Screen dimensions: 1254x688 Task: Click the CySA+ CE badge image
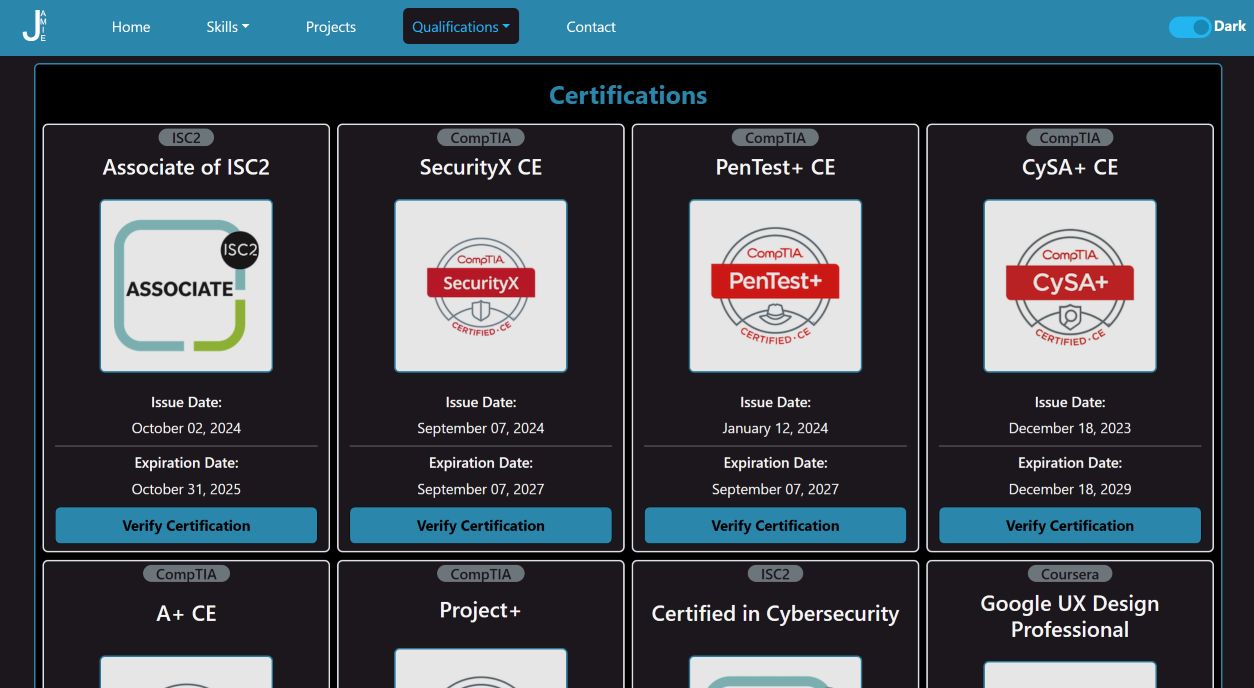point(1069,285)
